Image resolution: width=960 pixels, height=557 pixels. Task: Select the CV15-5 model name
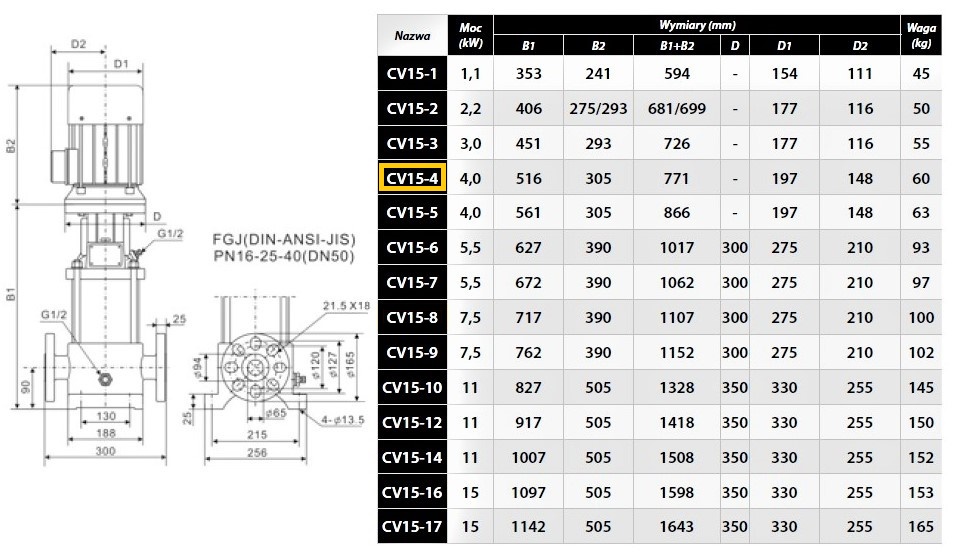[412, 212]
